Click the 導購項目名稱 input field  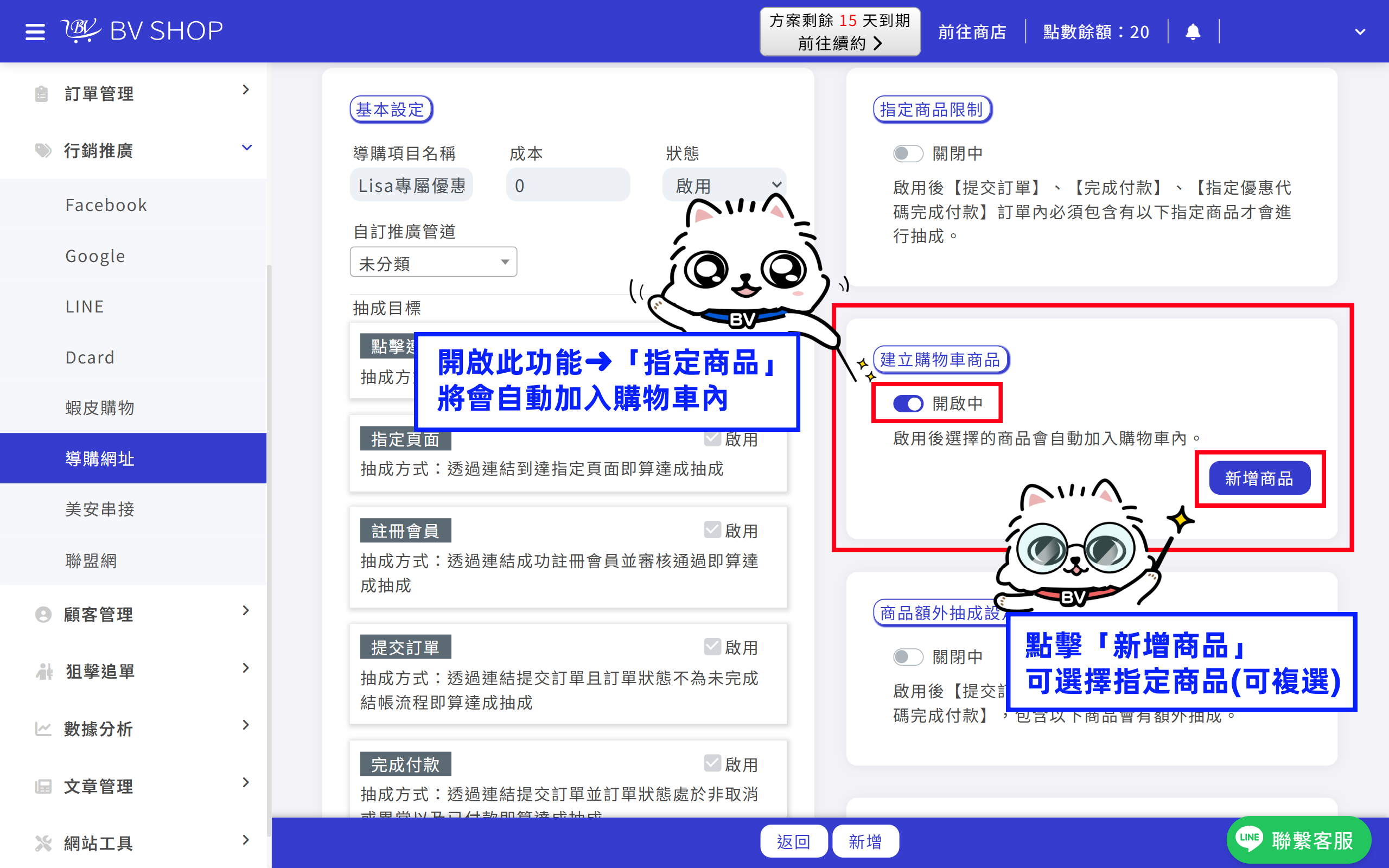pos(411,185)
